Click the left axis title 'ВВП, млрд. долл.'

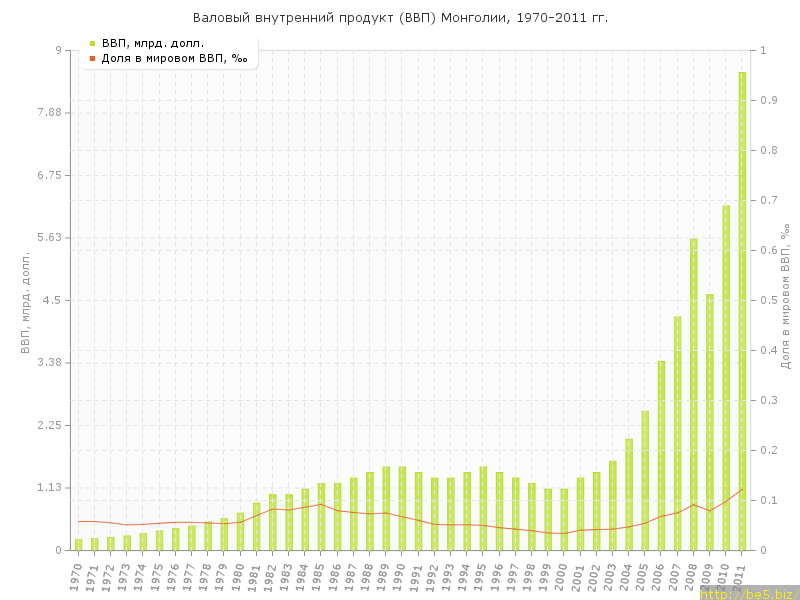[x=25, y=300]
